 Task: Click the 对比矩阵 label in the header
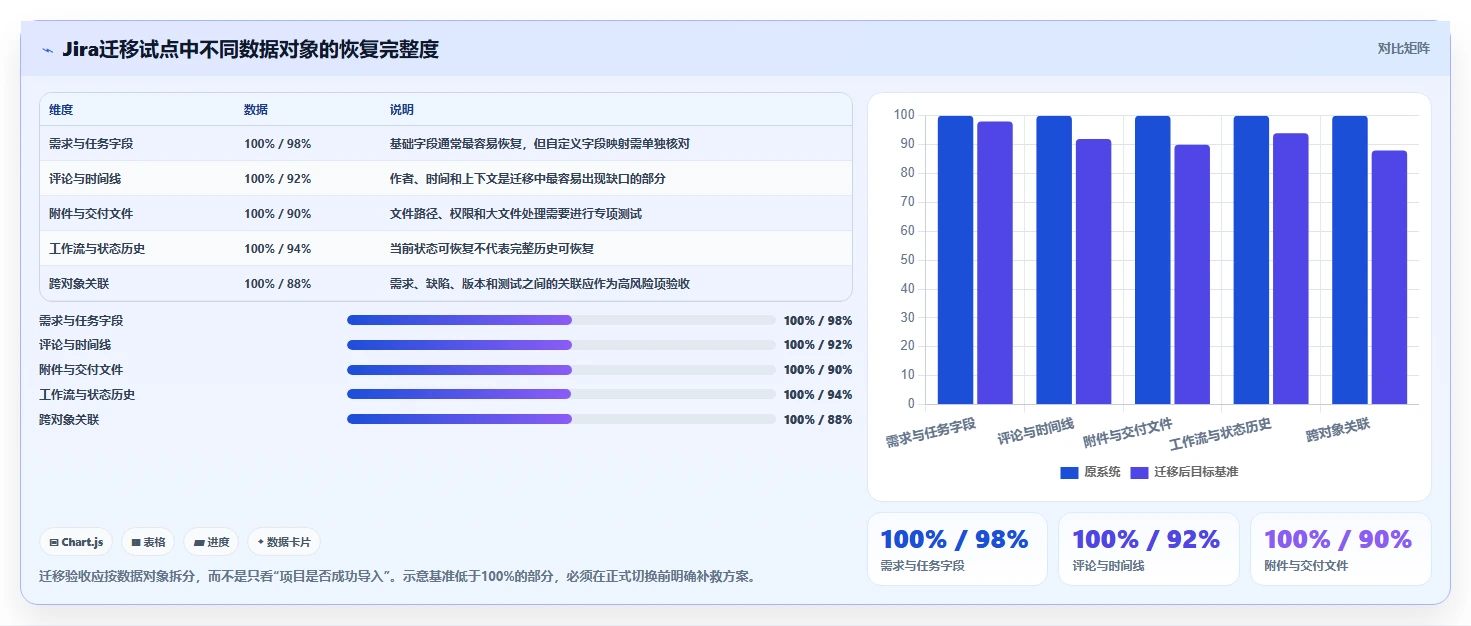pyautogui.click(x=1403, y=49)
